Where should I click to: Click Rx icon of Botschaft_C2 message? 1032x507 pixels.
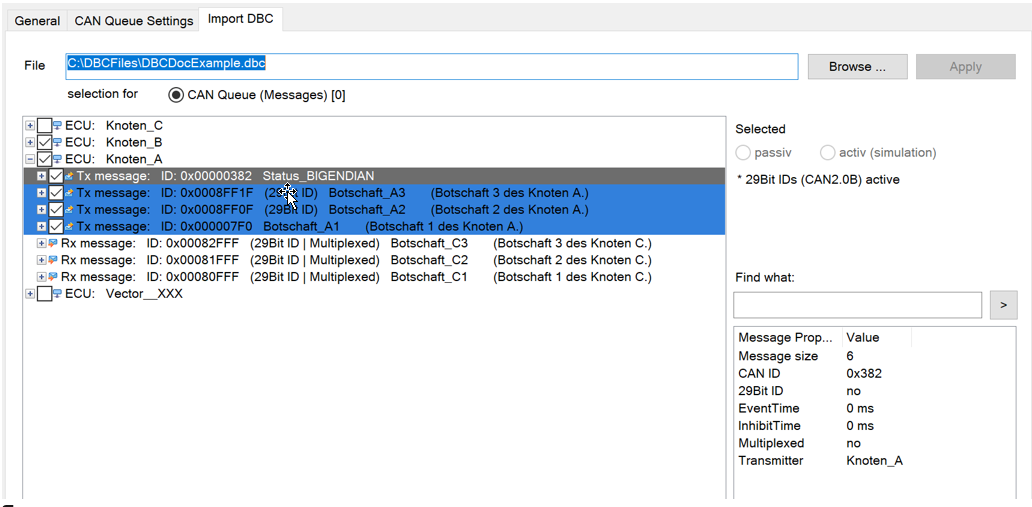(53, 260)
